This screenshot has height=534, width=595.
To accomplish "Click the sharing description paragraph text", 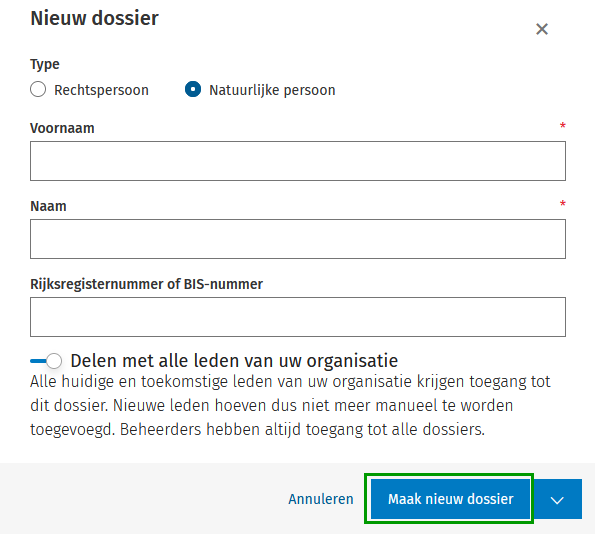I will pos(290,405).
